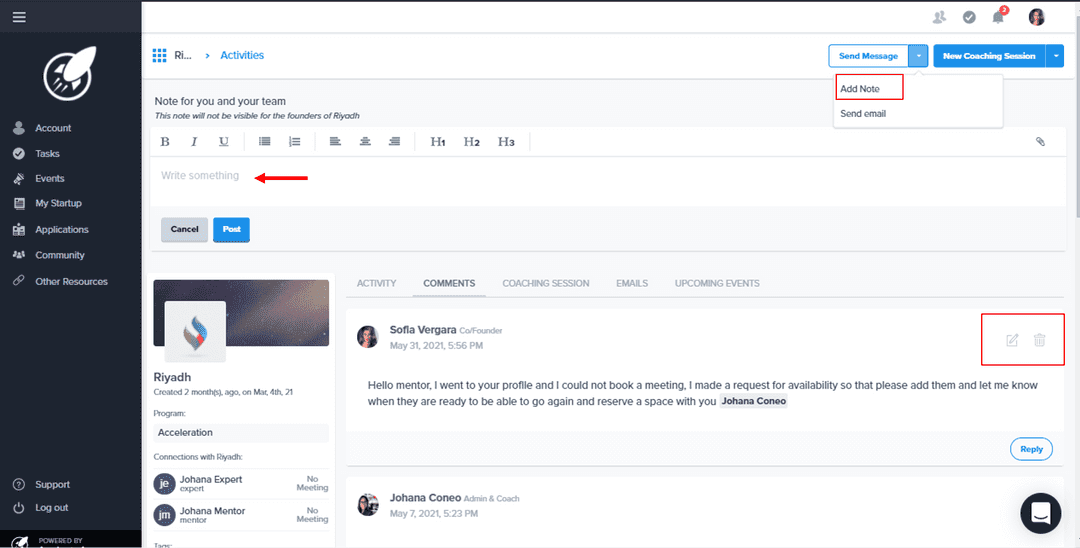Open the chat widget bubble
1080x548 pixels.
coord(1040,513)
